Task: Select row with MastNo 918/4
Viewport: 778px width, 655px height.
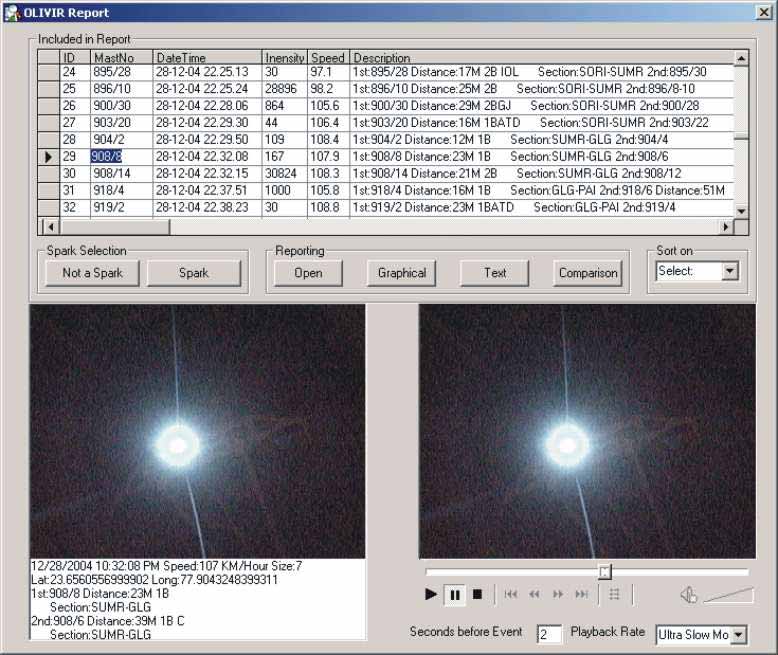Action: coord(120,190)
